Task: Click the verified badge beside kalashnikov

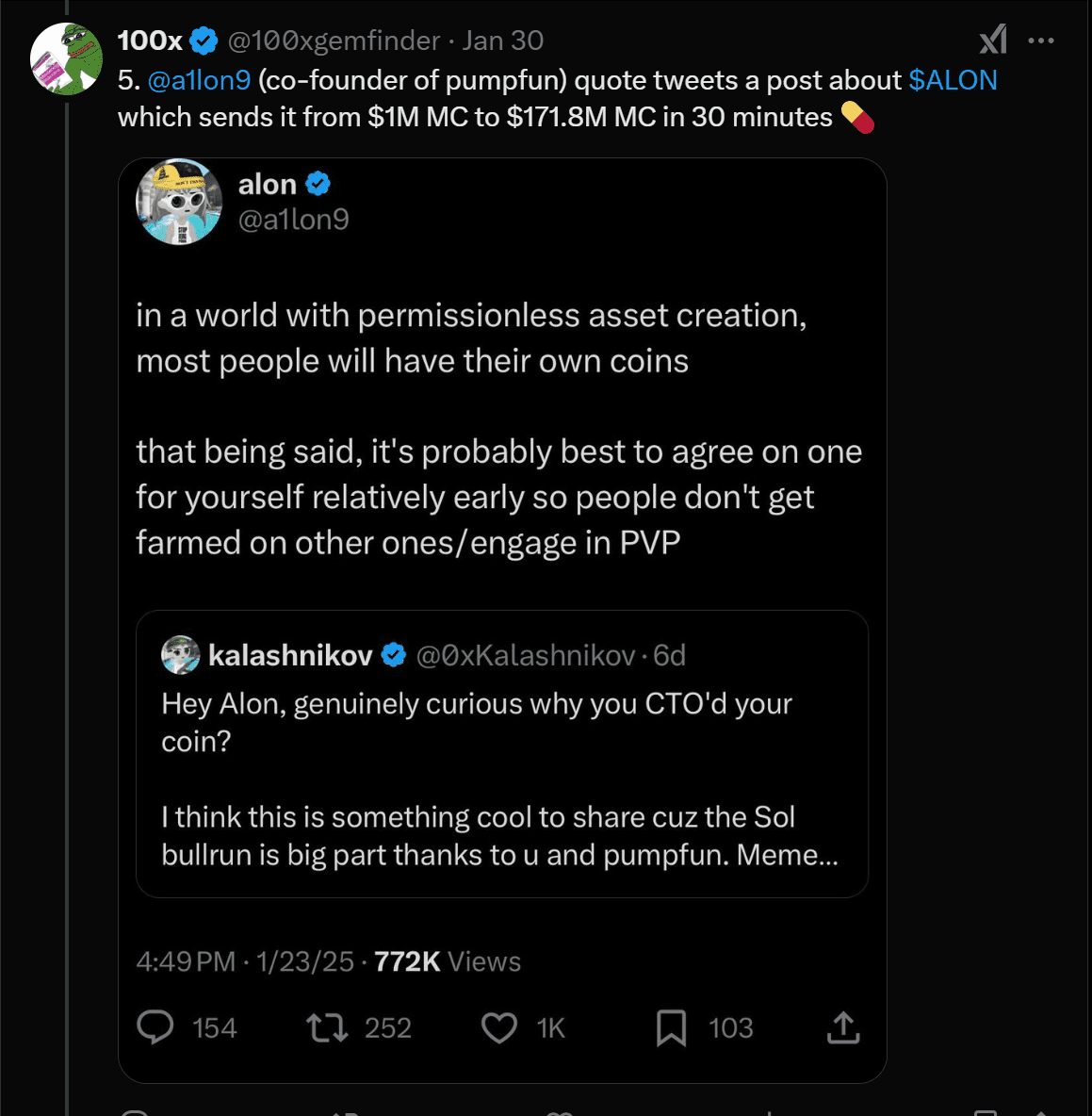Action: (394, 655)
